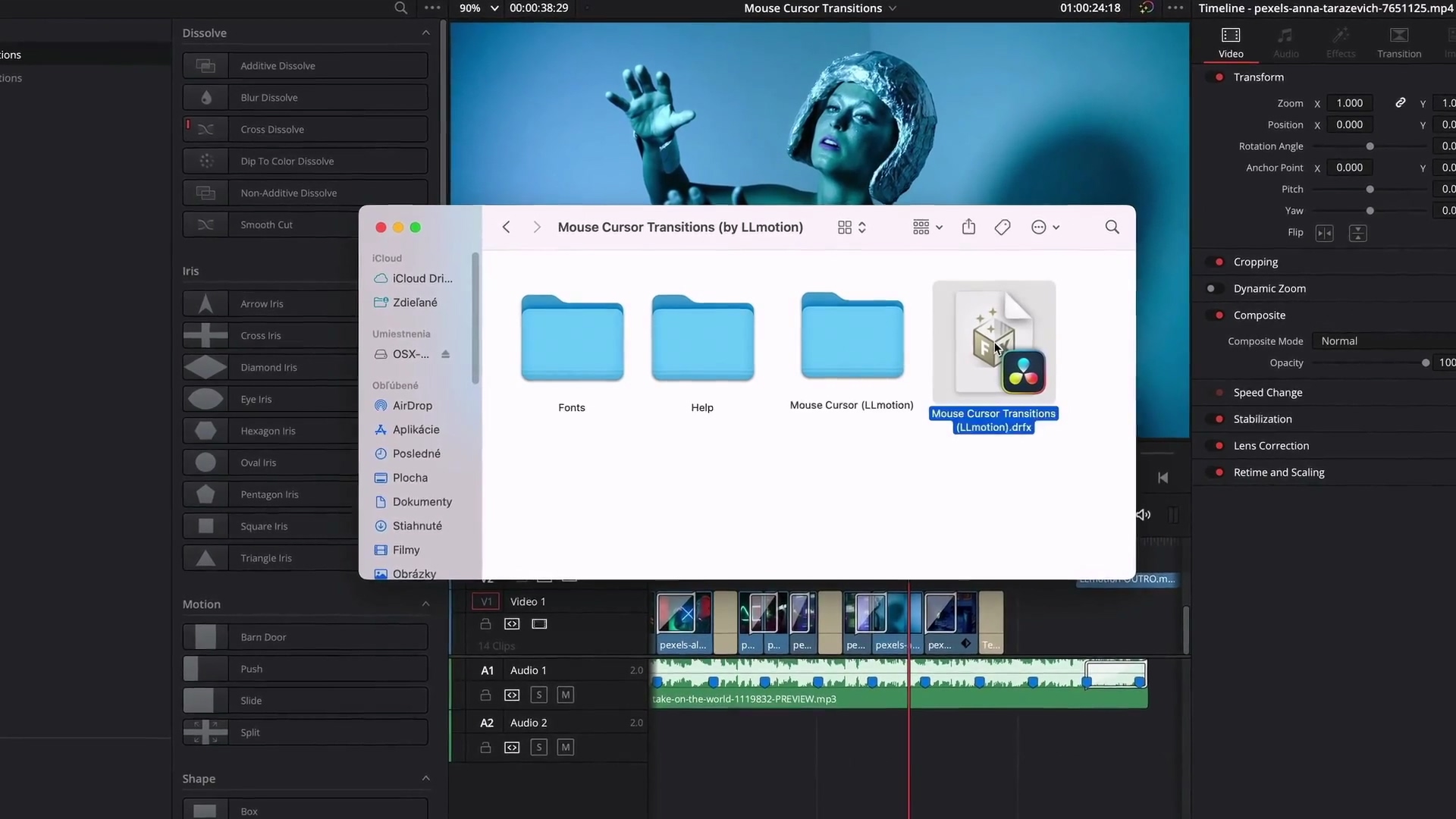Click the Finder tag icon
Image resolution: width=1456 pixels, height=819 pixels.
click(1003, 227)
